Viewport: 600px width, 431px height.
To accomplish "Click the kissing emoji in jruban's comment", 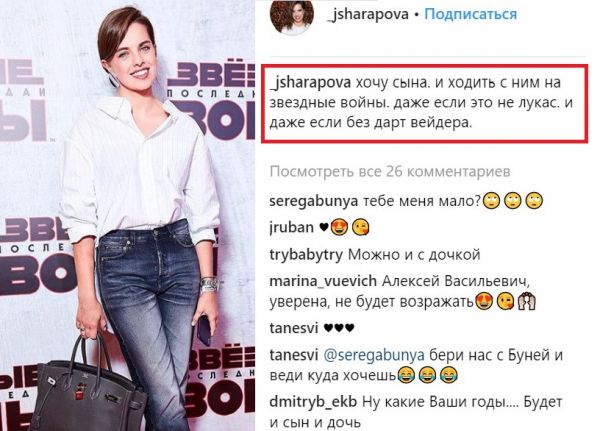I will (360, 227).
